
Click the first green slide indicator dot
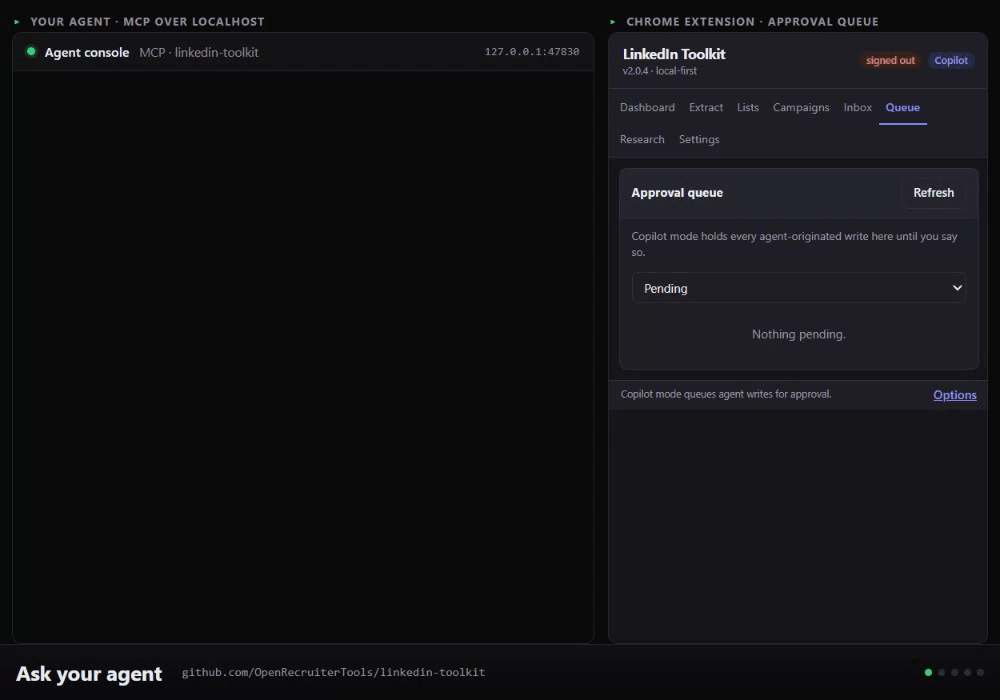[x=928, y=672]
